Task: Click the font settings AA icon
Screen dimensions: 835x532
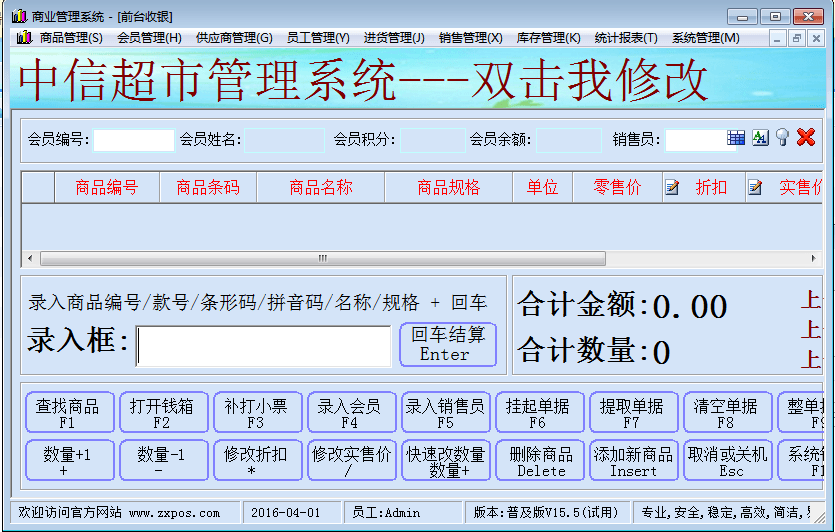Action: point(760,138)
